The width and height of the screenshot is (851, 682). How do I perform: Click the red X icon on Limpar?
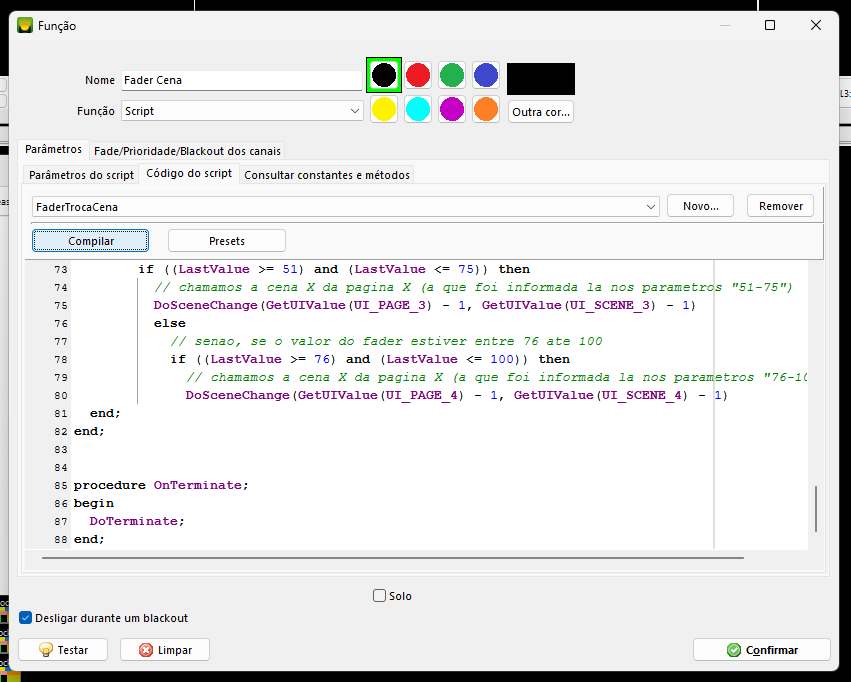[x=146, y=650]
